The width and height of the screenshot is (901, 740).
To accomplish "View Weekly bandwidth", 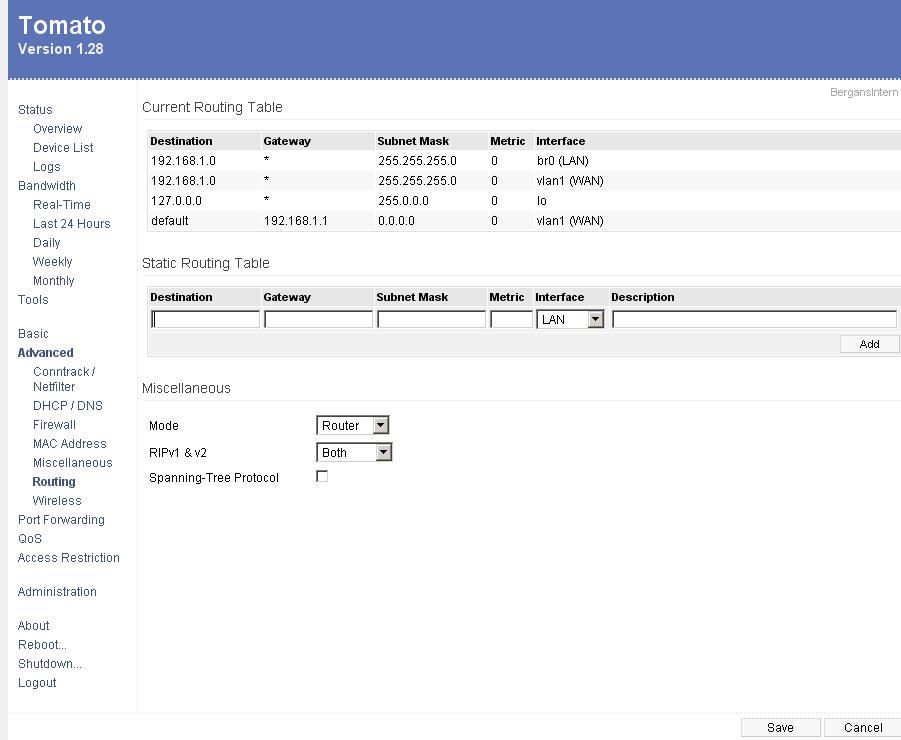I will tap(52, 261).
